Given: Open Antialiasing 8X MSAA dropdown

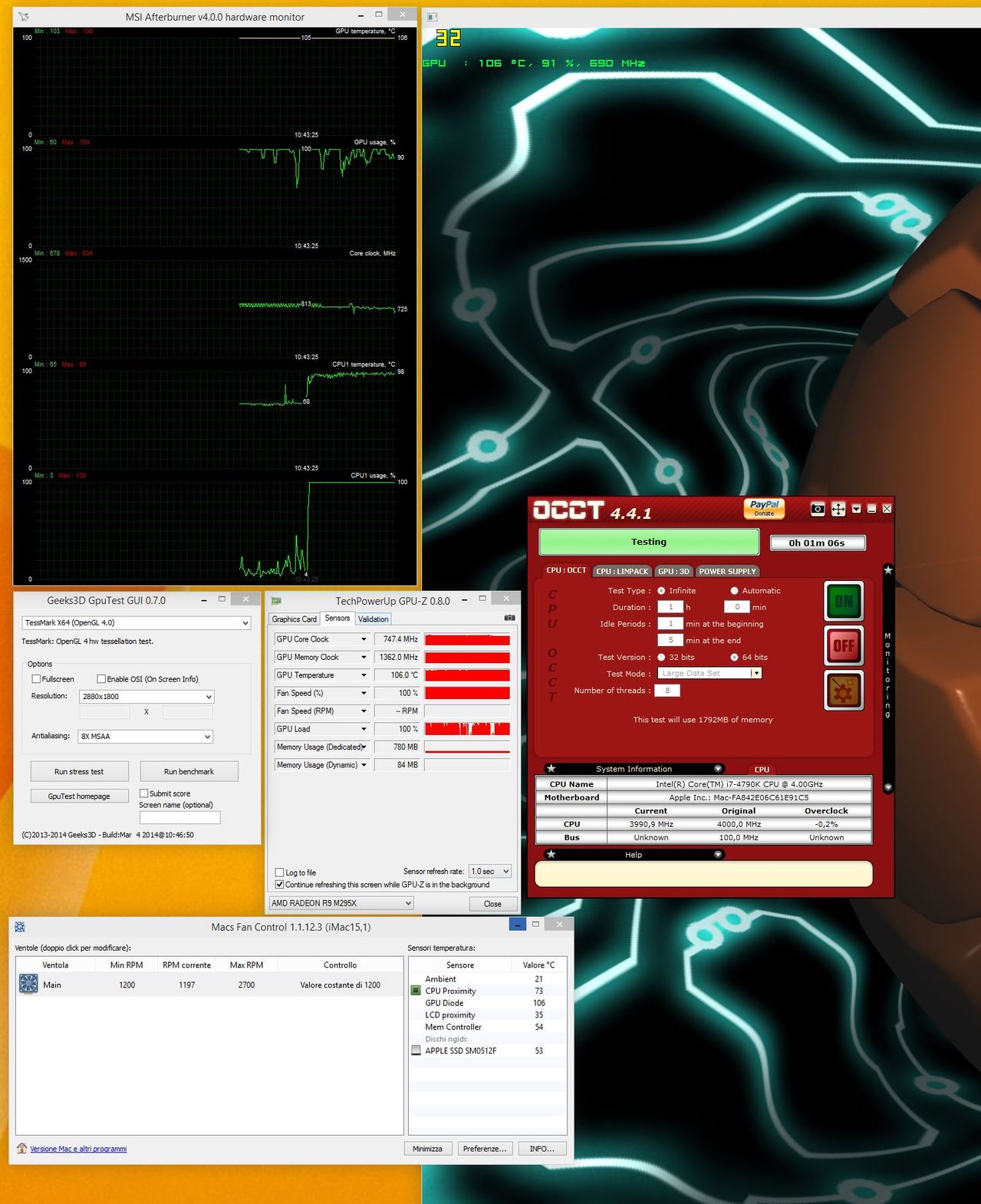Looking at the screenshot, I should pyautogui.click(x=146, y=736).
